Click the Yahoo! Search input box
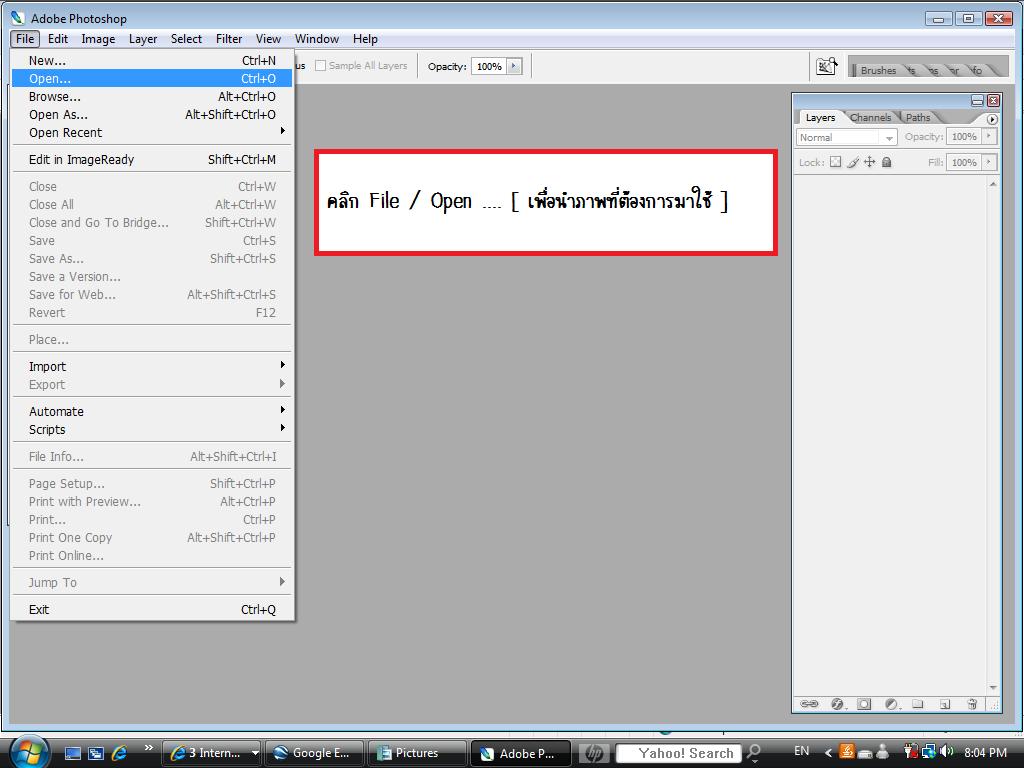1024x768 pixels. pyautogui.click(x=679, y=753)
